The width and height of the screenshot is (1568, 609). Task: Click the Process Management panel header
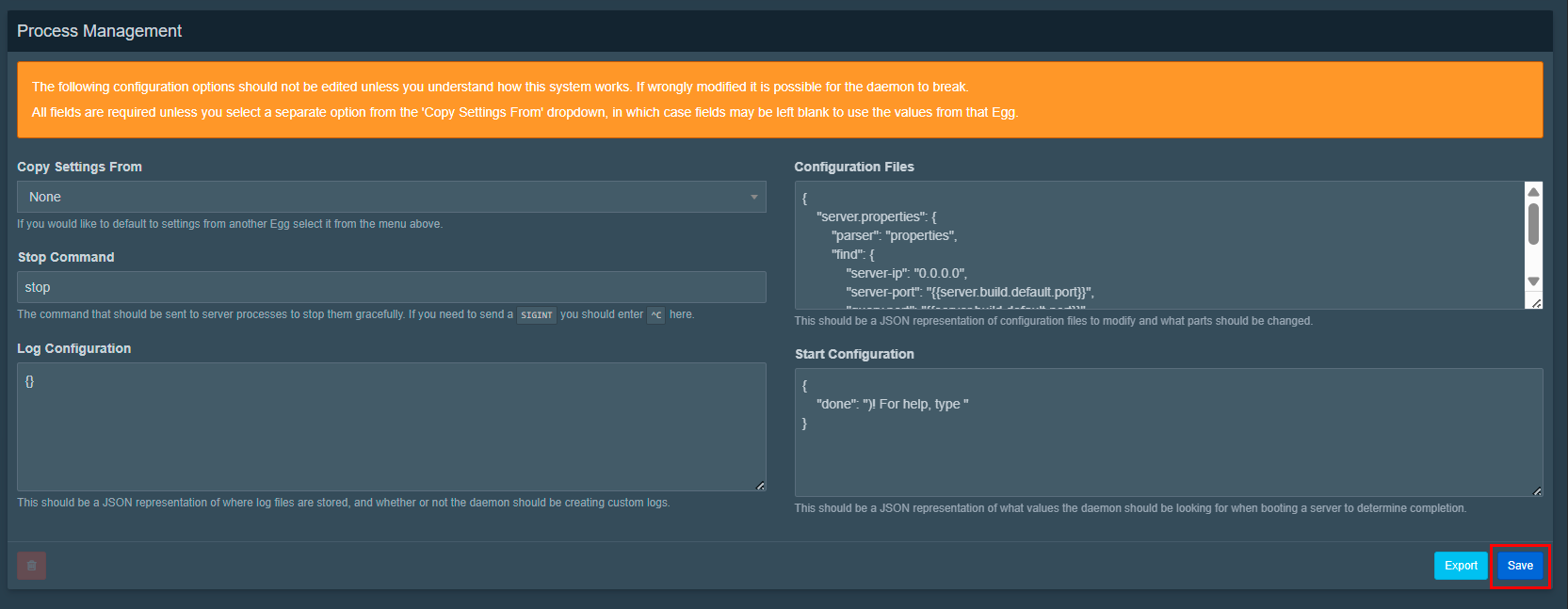click(100, 31)
